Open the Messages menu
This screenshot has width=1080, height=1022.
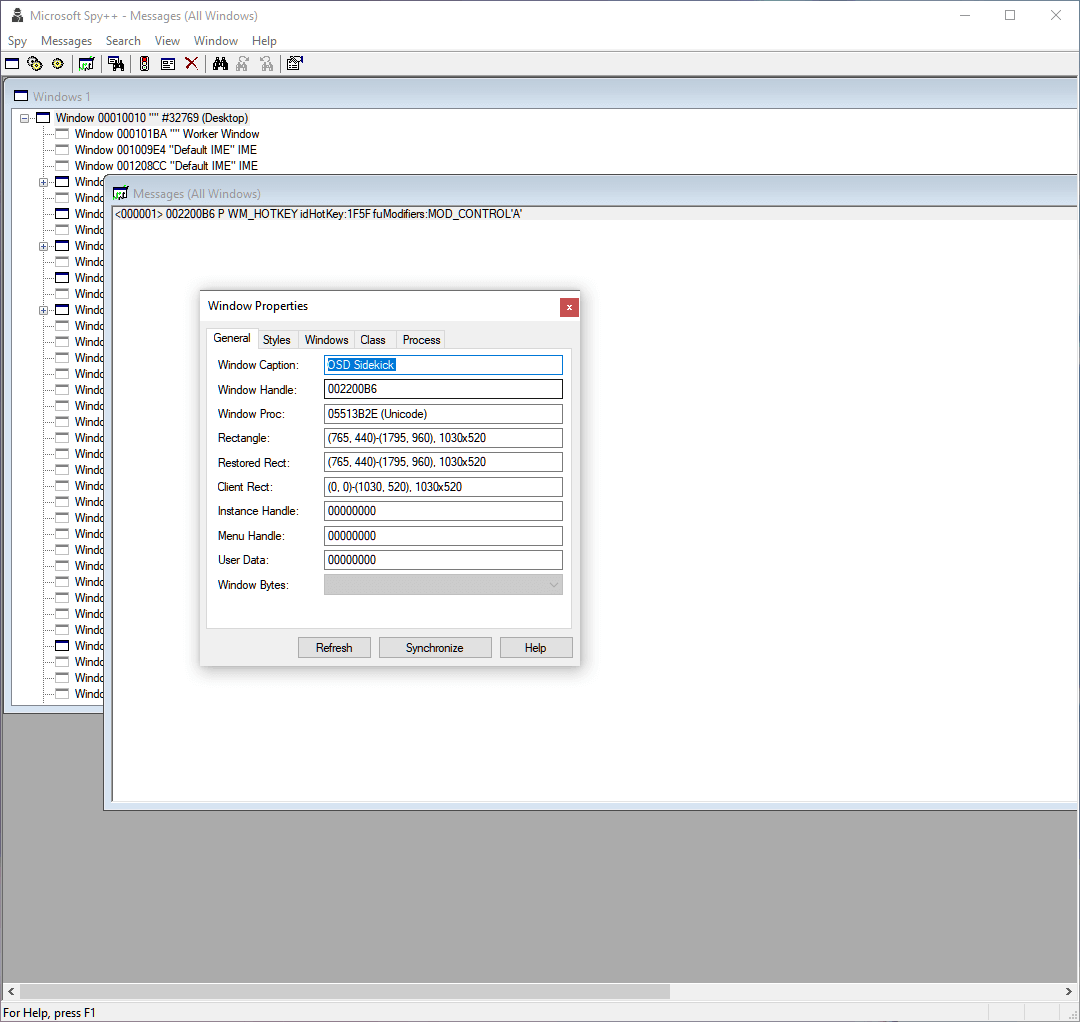tap(66, 41)
